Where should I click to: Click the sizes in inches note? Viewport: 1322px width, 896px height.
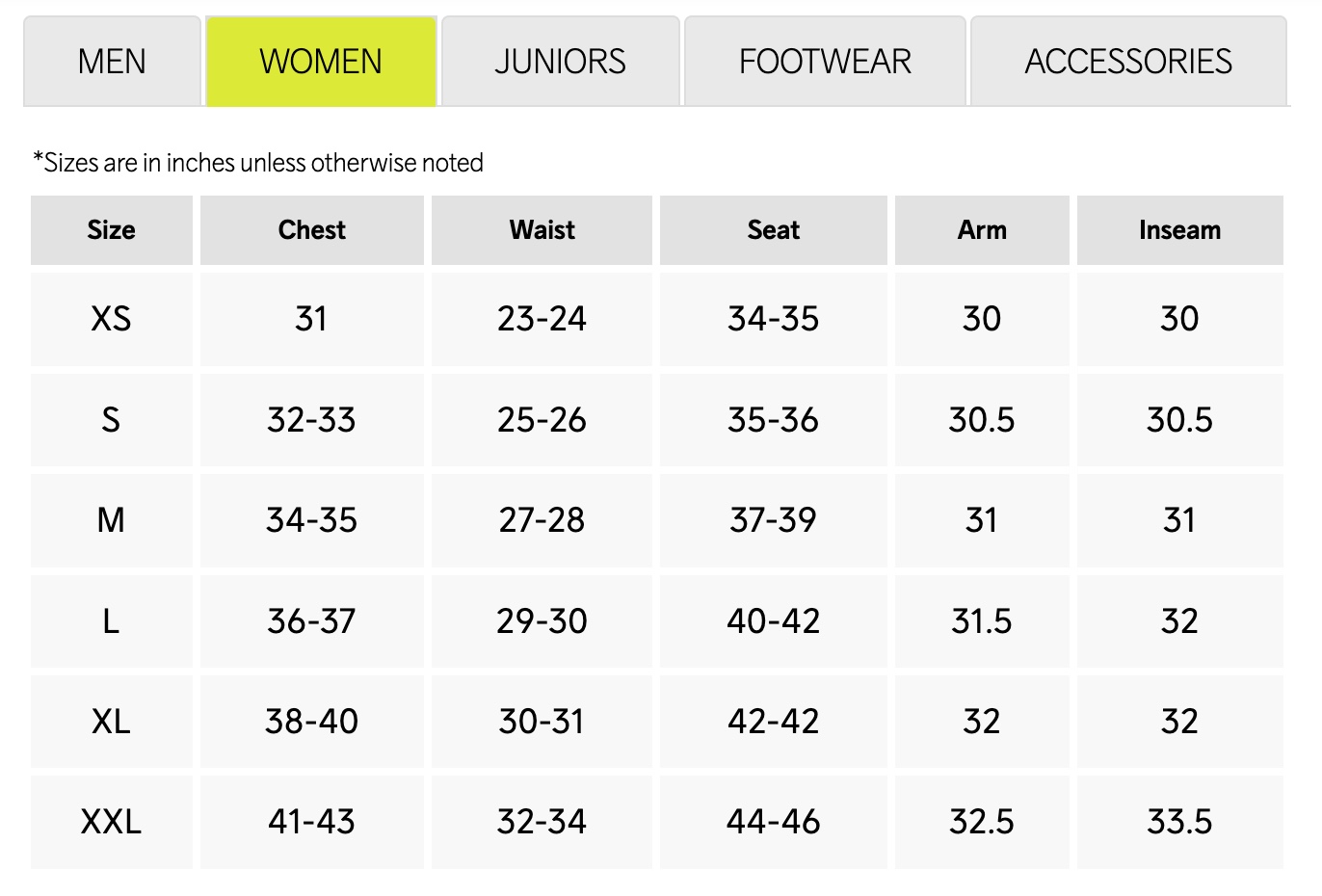point(258,163)
